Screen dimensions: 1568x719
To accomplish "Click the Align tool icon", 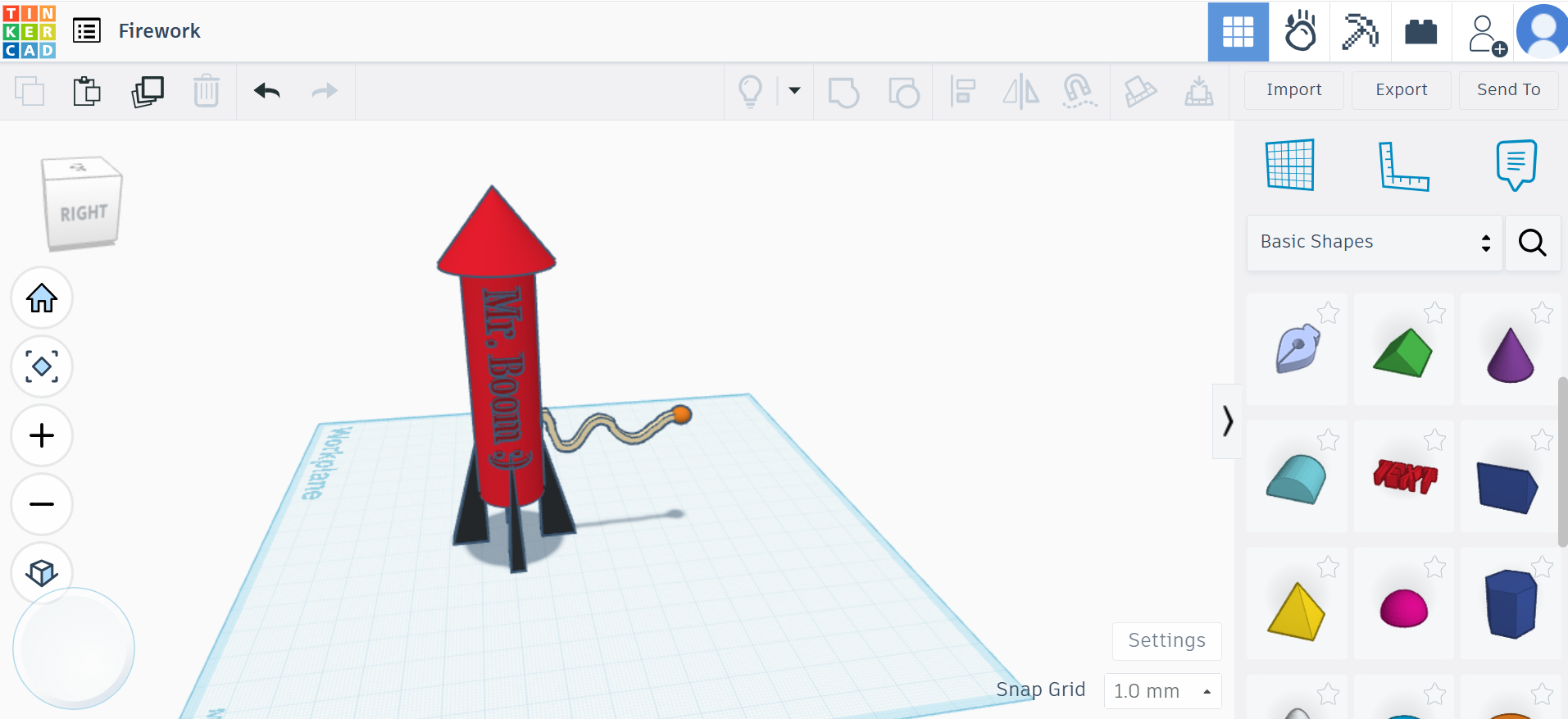I will point(962,91).
